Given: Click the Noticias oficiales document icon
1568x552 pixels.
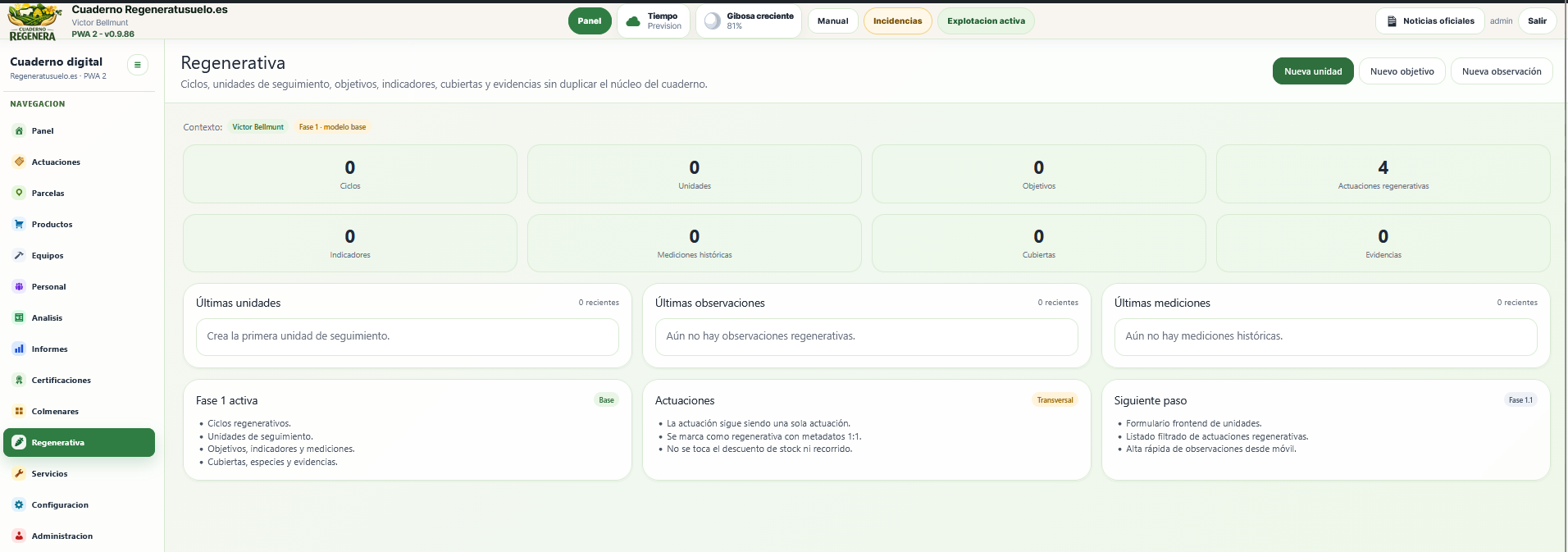Looking at the screenshot, I should pos(1392,21).
